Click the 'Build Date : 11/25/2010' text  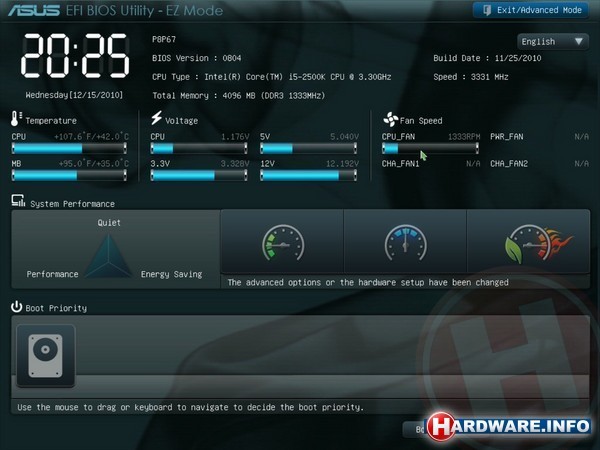(487, 58)
